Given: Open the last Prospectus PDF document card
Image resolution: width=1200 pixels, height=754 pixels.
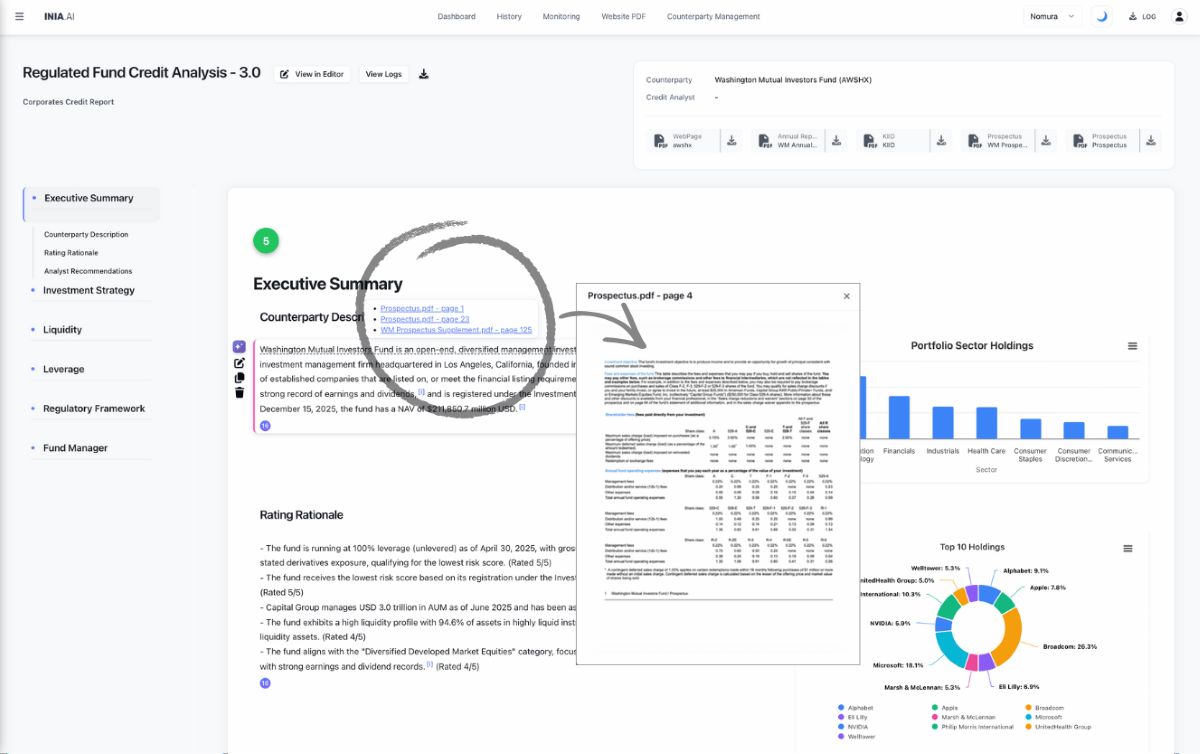Looking at the screenshot, I should [1101, 141].
